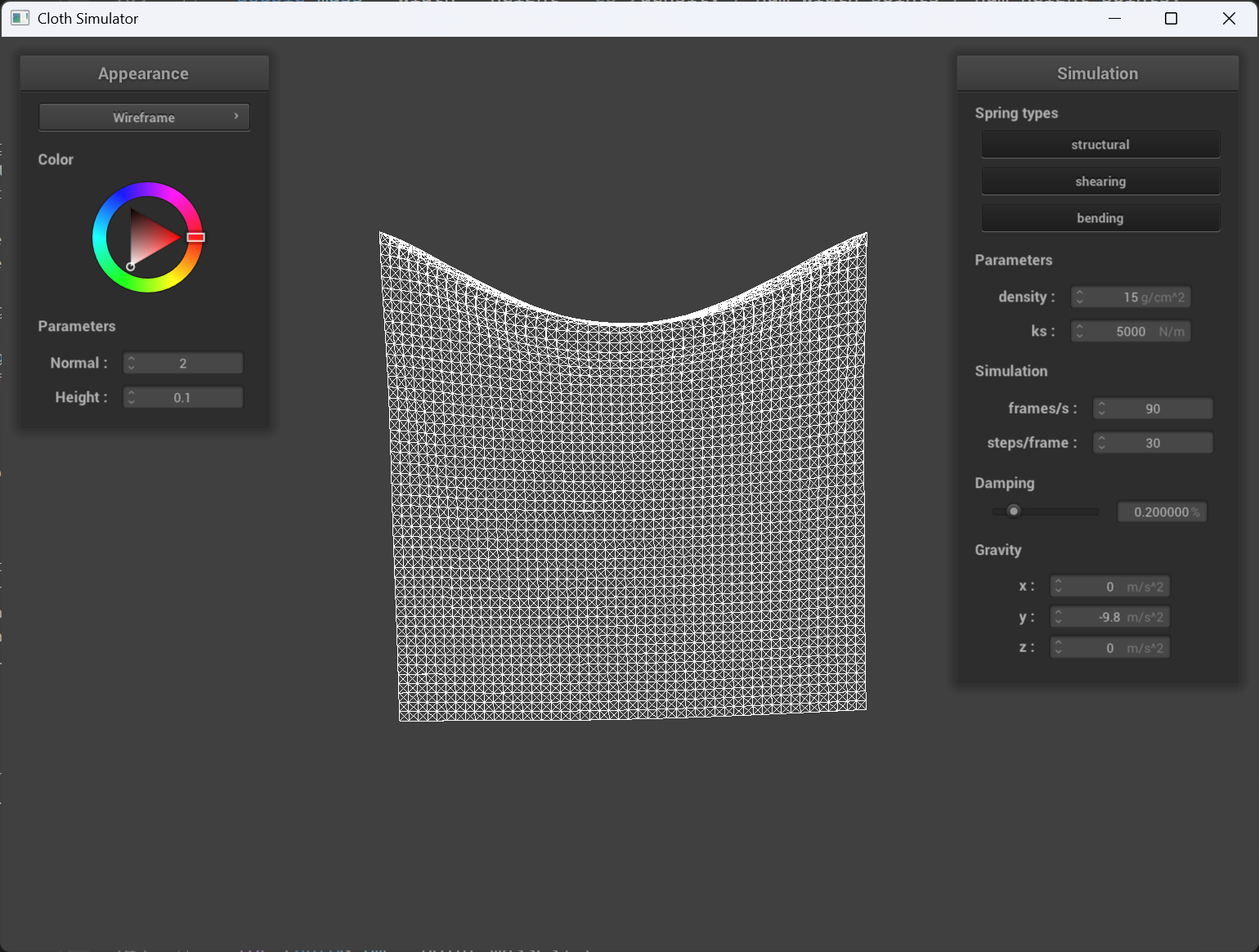The image size is (1259, 952).
Task: Open the Wireframe appearance dropdown
Action: (x=144, y=117)
